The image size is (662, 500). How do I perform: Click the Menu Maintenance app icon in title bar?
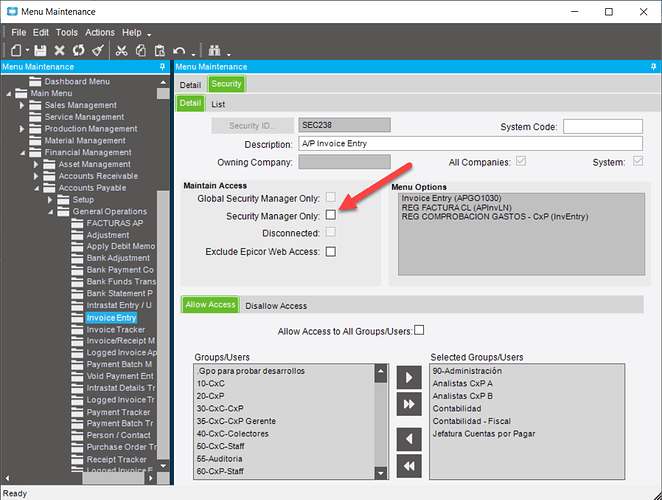12,11
